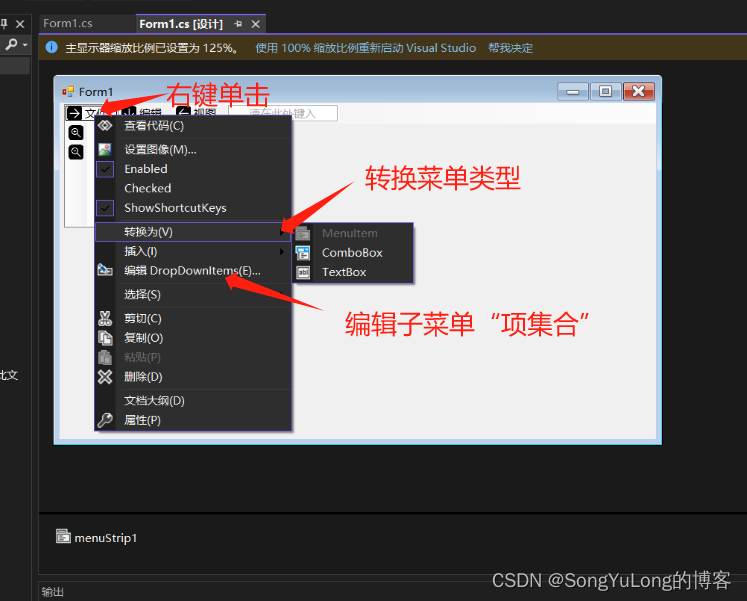This screenshot has height=601, width=747.
Task: Click the right-arrow icon on the first menu
Action: point(74,113)
